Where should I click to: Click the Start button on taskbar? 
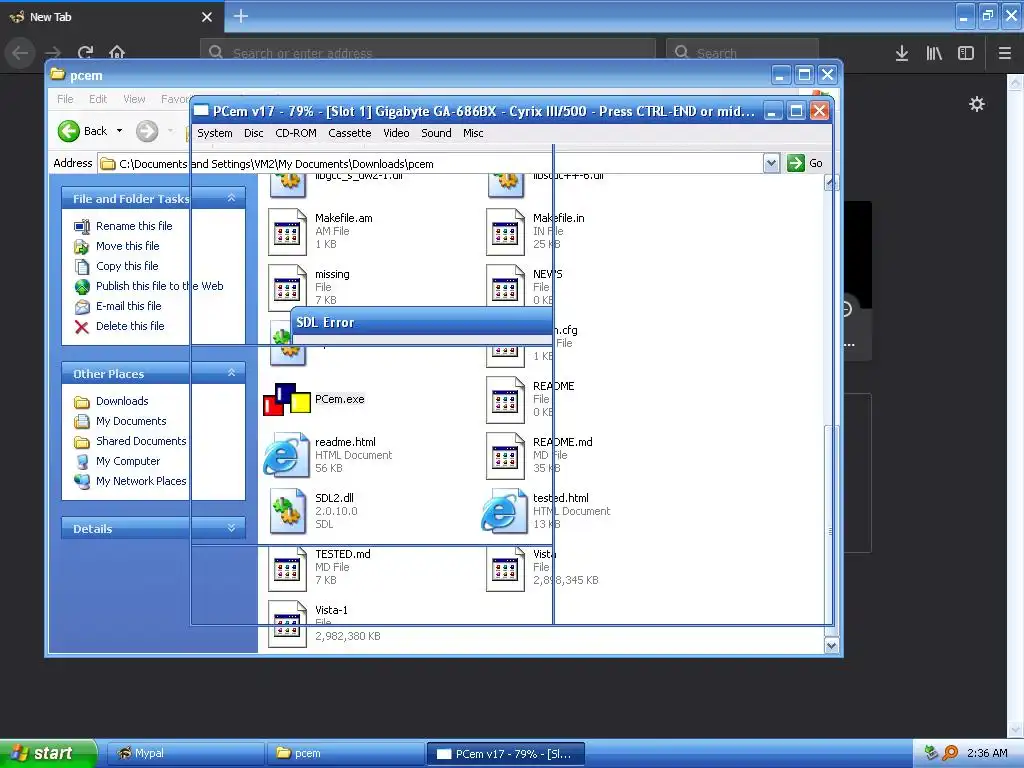pyautogui.click(x=48, y=753)
